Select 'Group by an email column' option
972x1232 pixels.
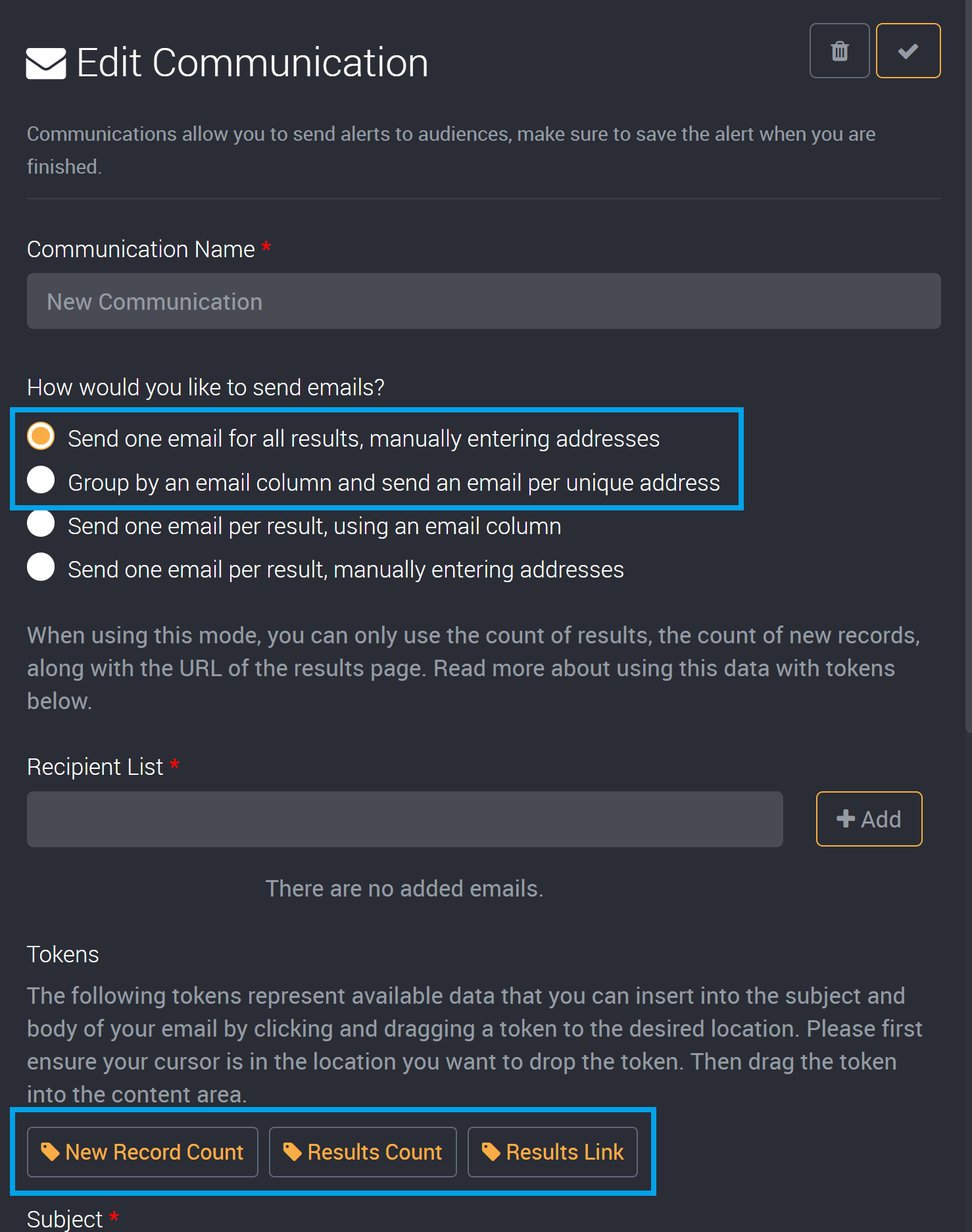click(x=40, y=480)
